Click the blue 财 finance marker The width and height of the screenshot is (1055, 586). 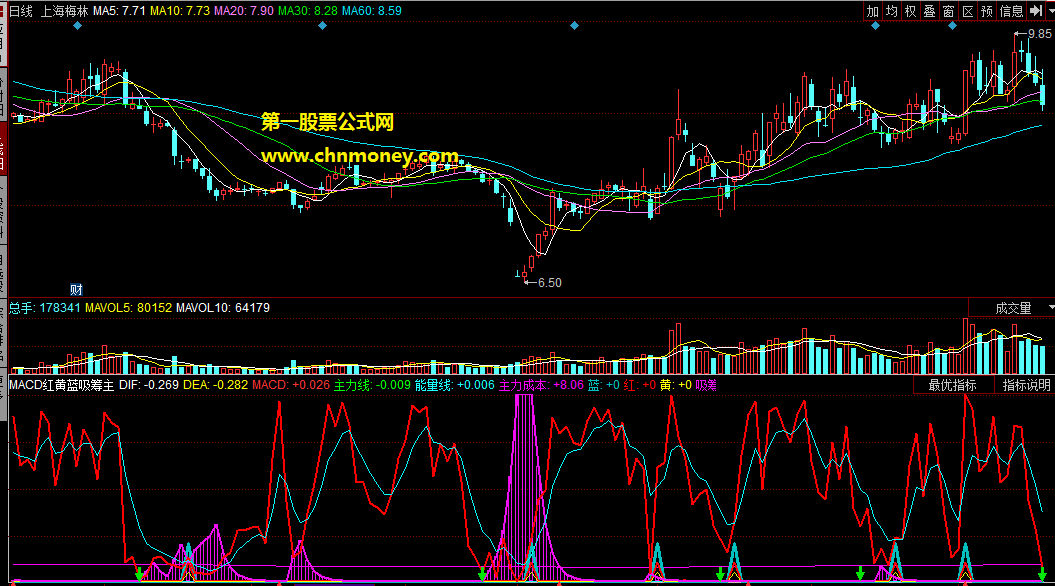pos(76,290)
